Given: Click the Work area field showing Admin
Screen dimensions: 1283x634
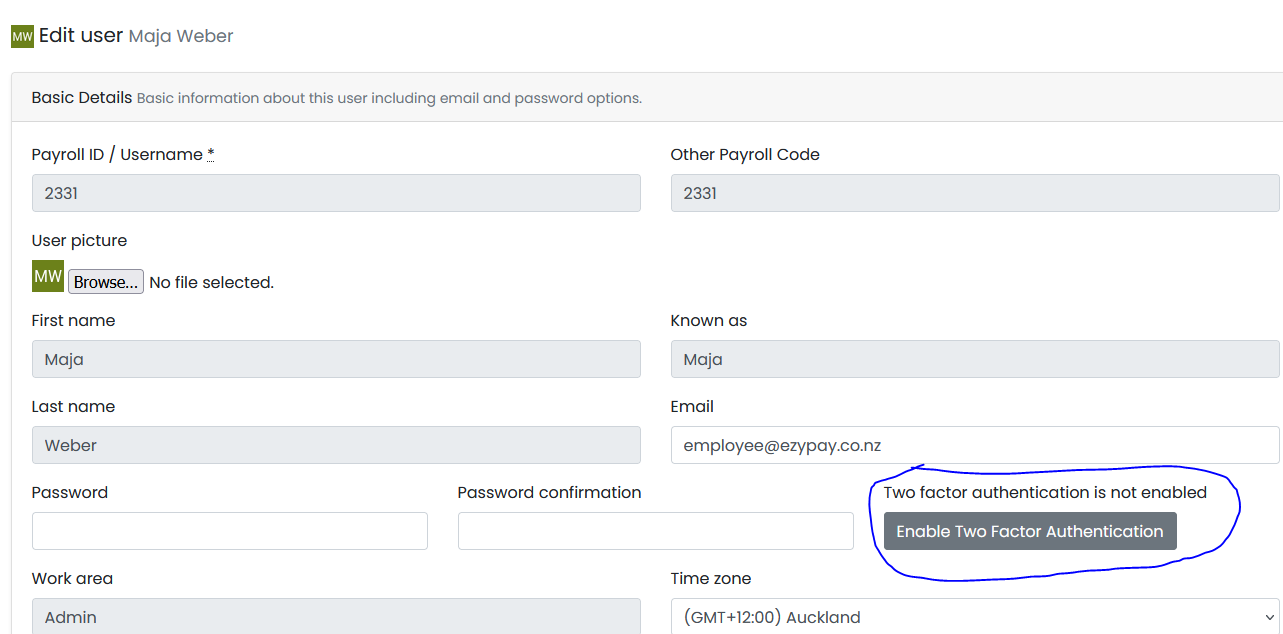Looking at the screenshot, I should 335,617.
